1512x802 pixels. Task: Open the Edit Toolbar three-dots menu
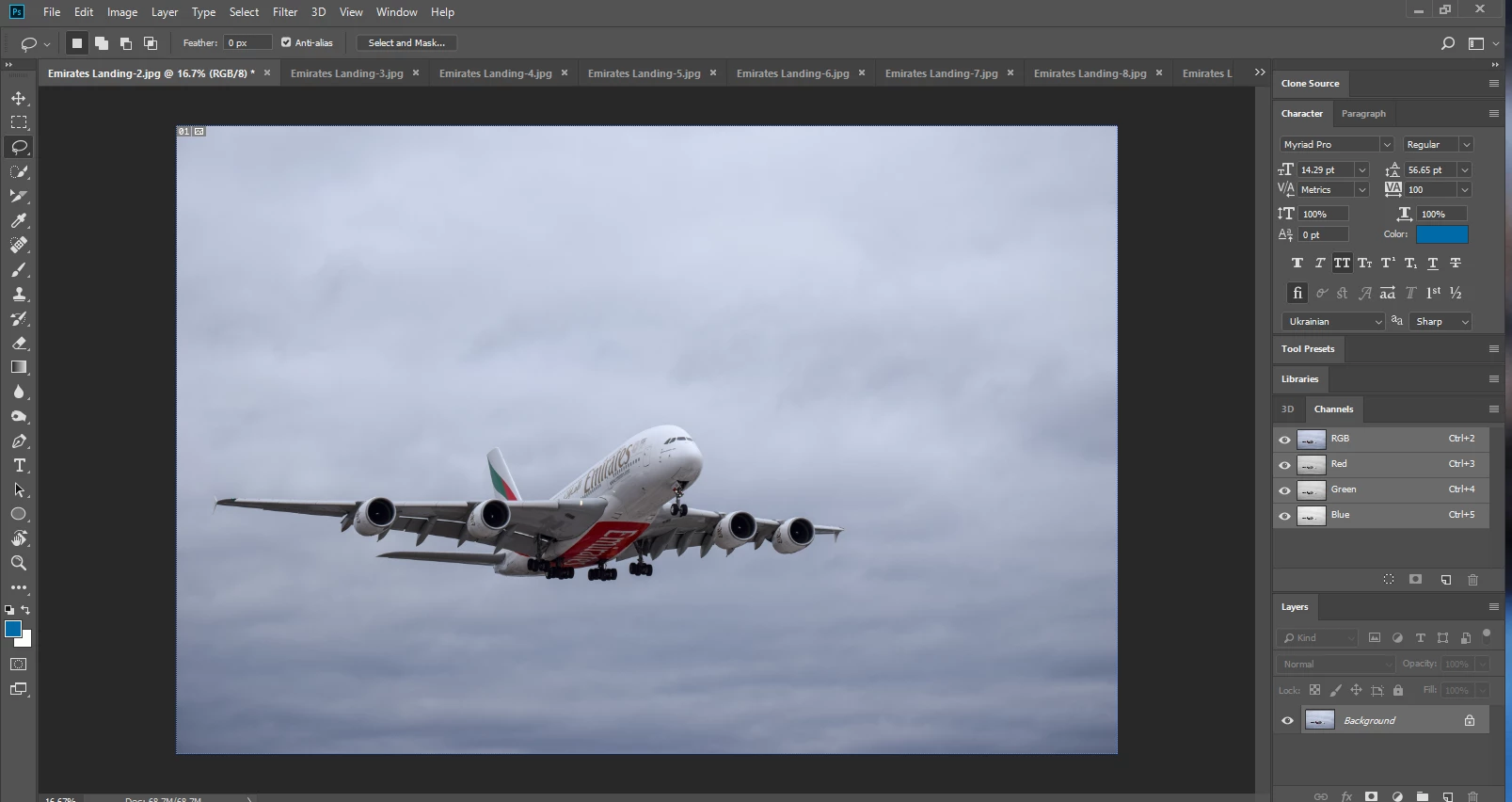tap(19, 587)
